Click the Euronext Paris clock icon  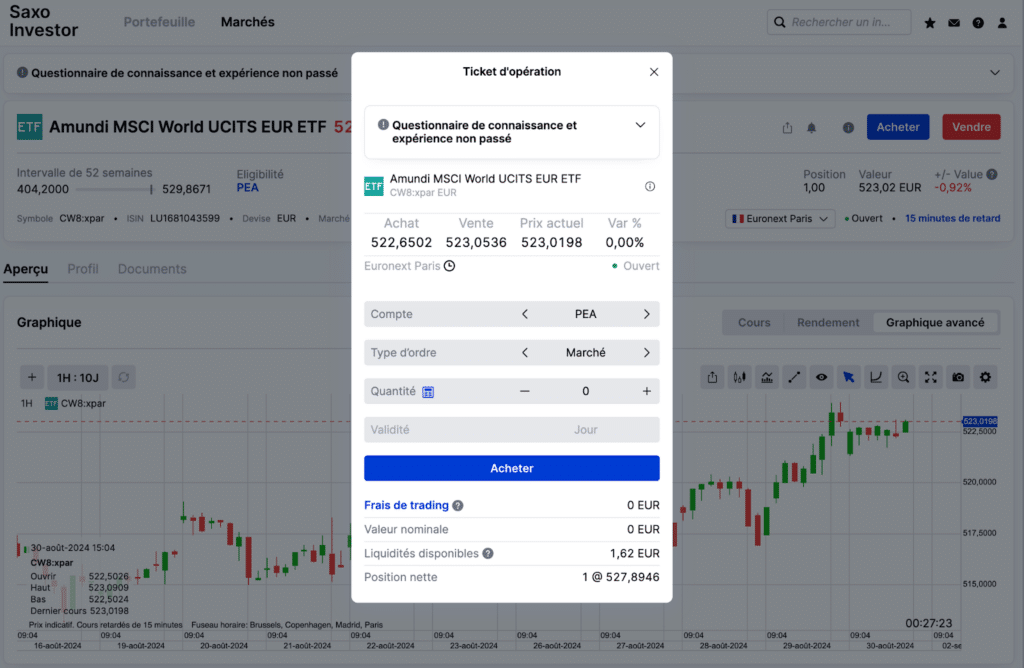[x=449, y=266]
